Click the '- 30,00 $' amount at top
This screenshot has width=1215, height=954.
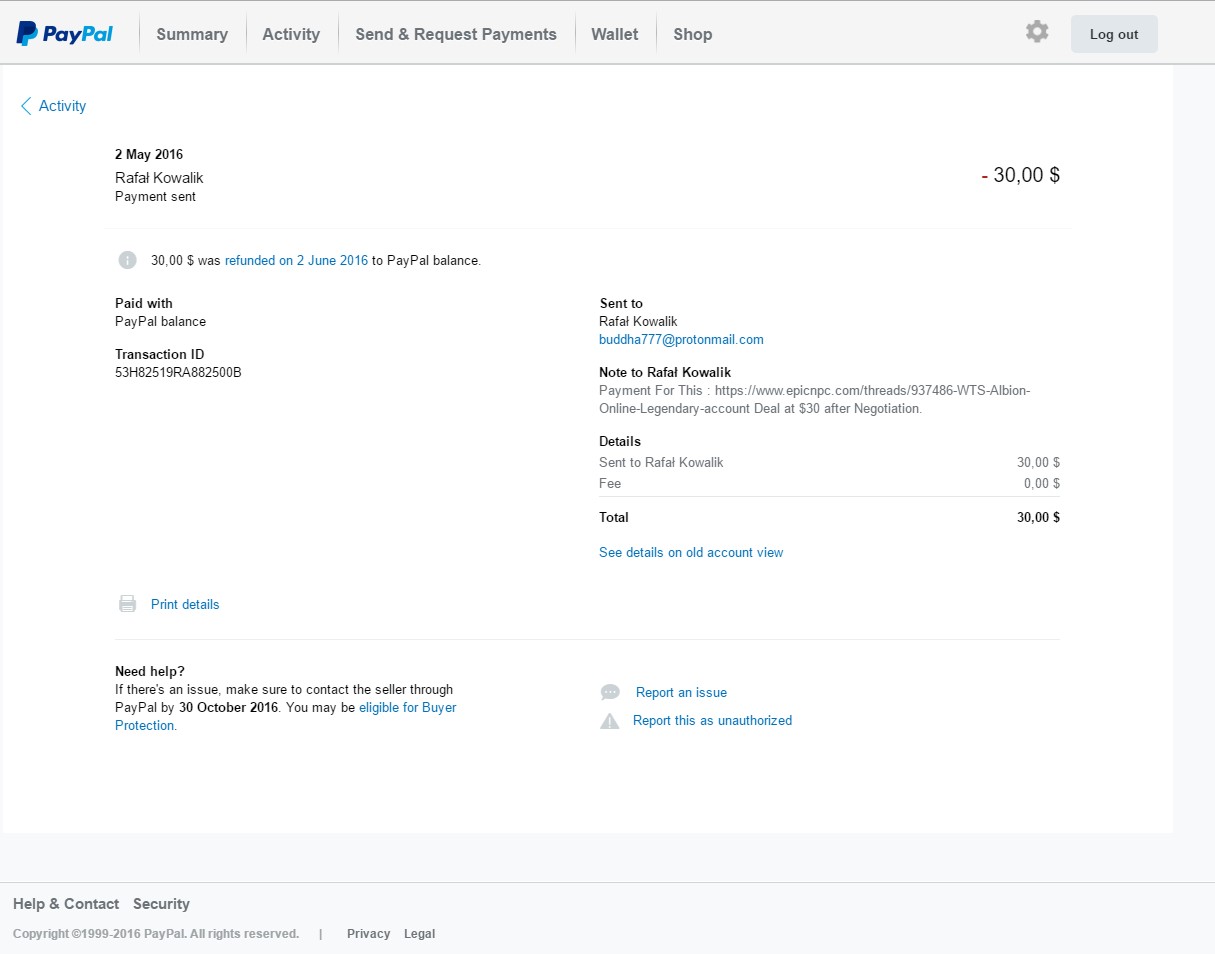pos(1020,175)
